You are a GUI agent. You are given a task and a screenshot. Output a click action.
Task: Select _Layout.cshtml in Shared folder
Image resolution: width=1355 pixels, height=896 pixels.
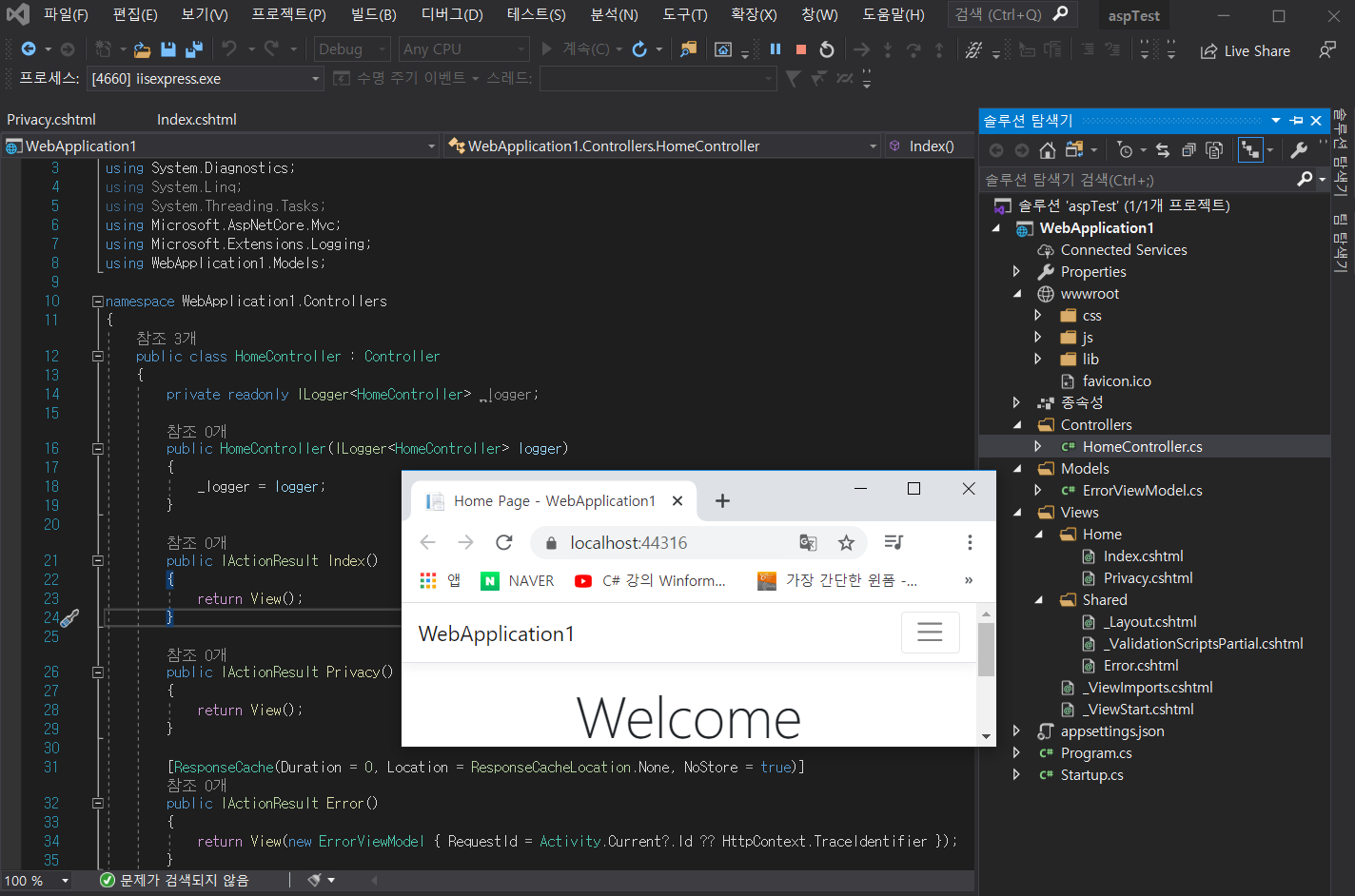tap(1149, 622)
